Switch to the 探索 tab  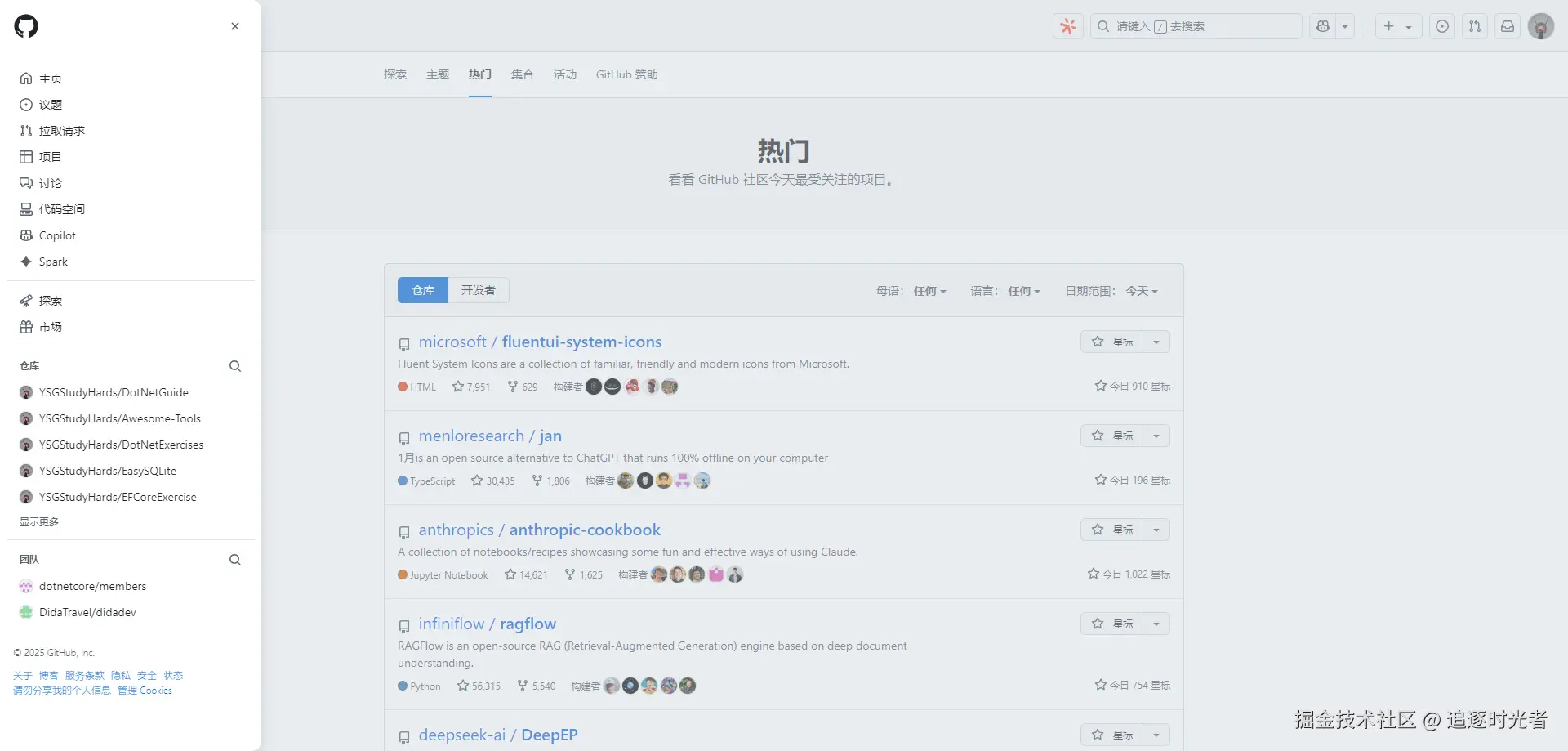point(395,74)
